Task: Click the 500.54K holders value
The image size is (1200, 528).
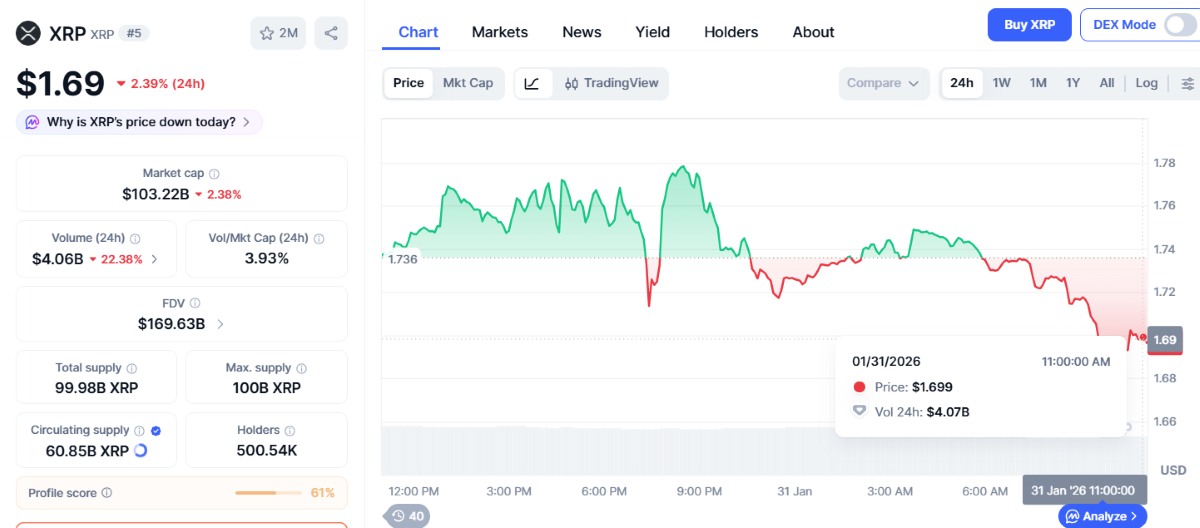Action: (x=267, y=451)
